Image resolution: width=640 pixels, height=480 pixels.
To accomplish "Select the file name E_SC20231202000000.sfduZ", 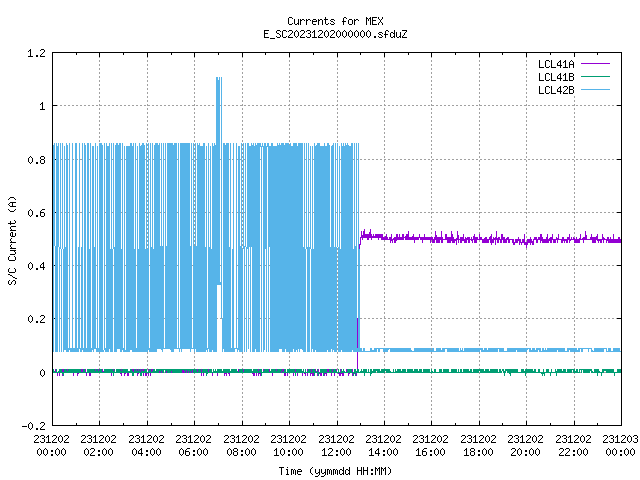I will [335, 34].
